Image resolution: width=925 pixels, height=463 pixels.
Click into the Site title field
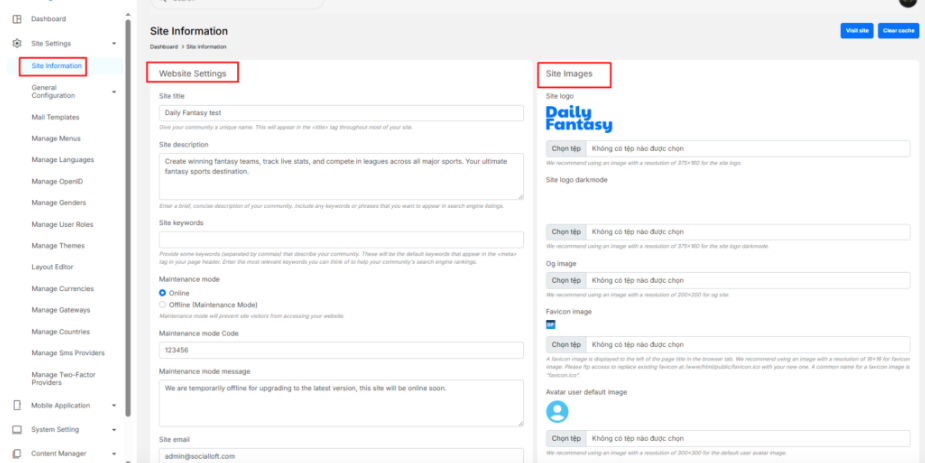coord(341,114)
